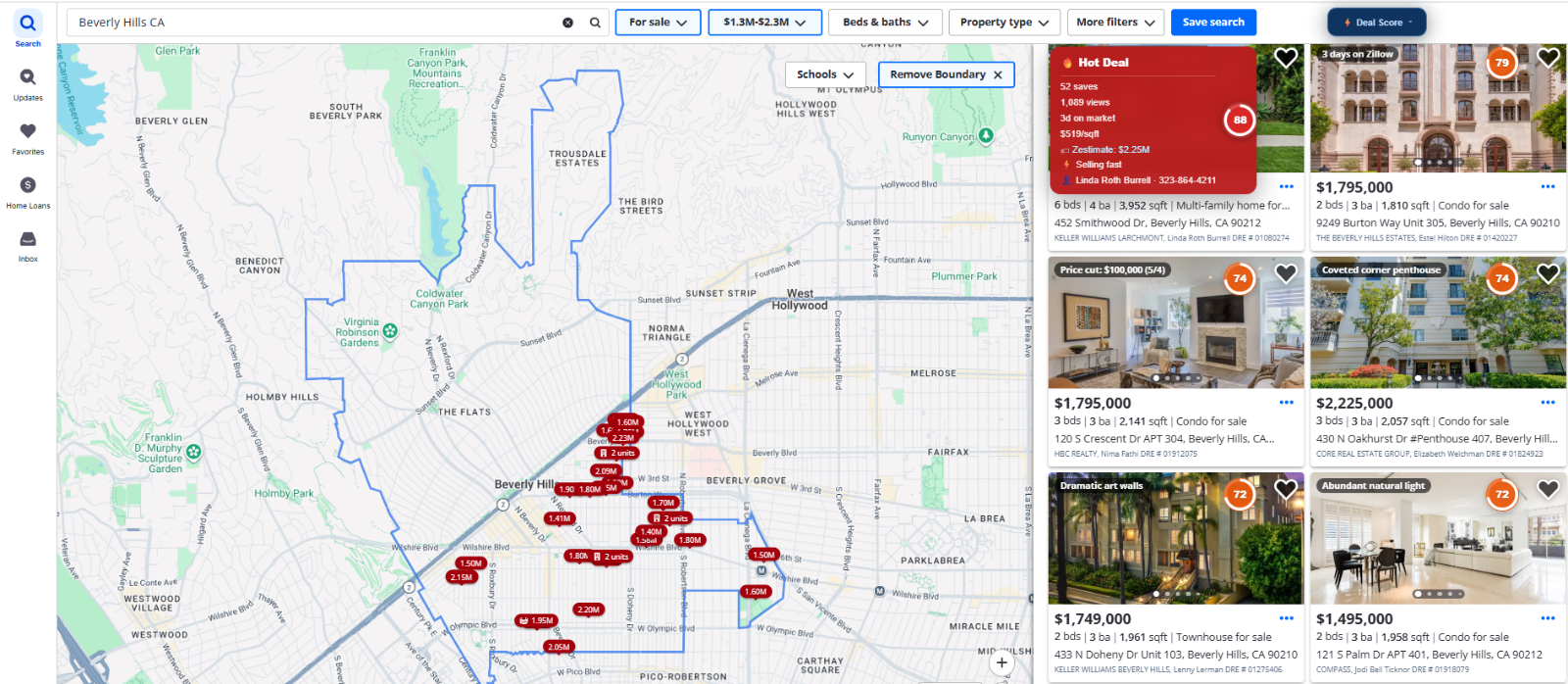Open 121 S Palm Dr APT 401 address
Image resolution: width=1568 pixels, height=684 pixels.
tap(1429, 655)
